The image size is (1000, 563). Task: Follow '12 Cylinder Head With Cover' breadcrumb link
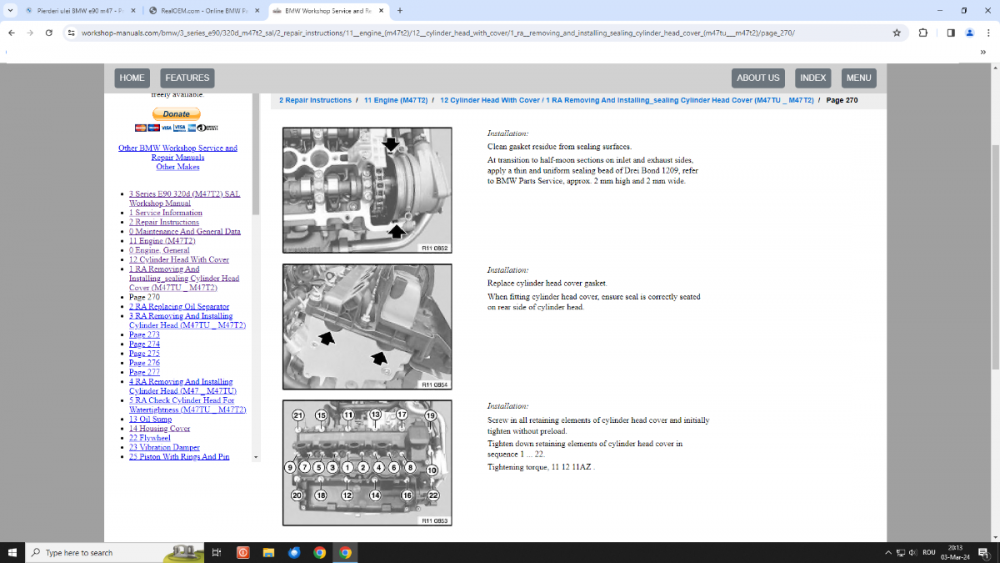(627, 100)
